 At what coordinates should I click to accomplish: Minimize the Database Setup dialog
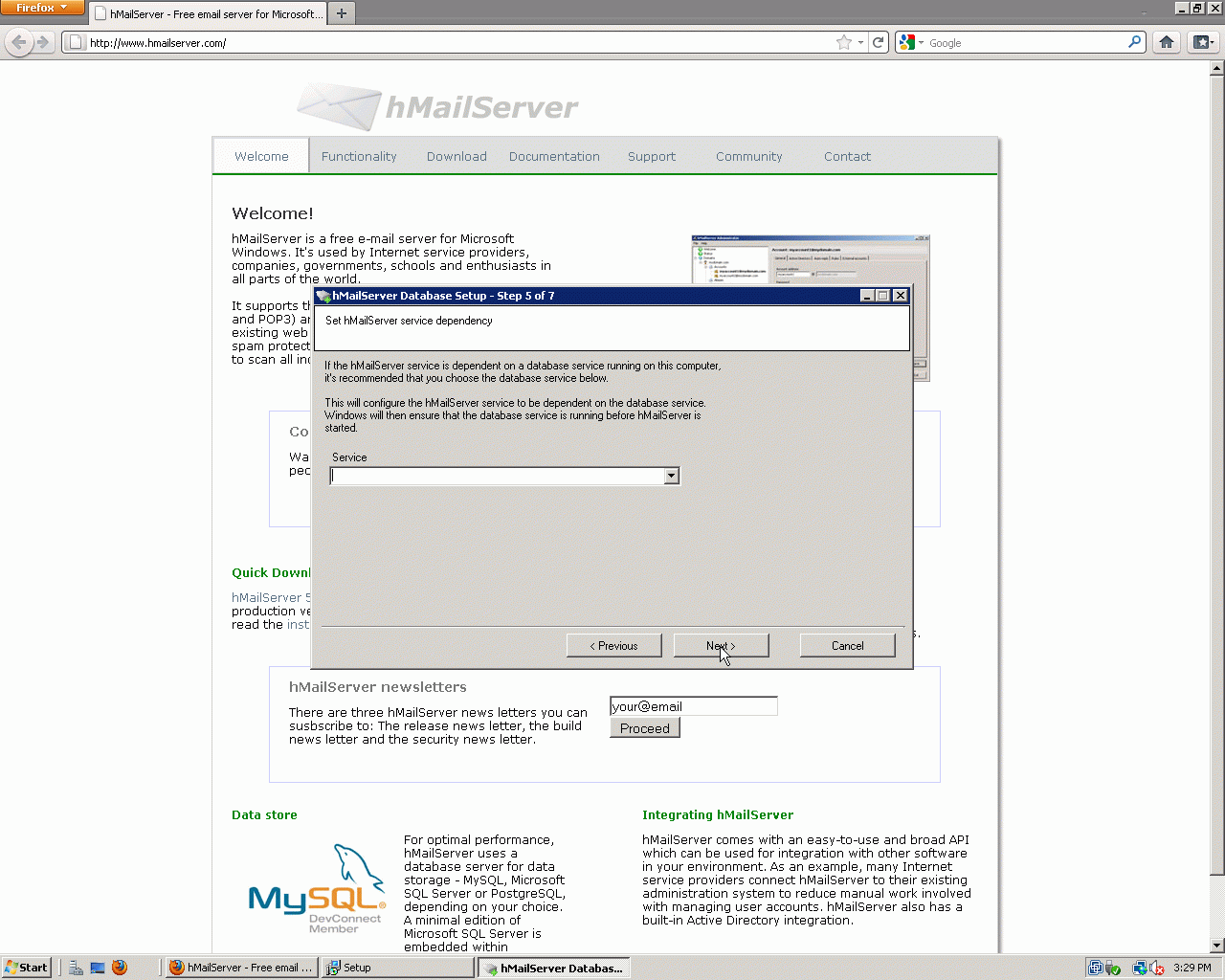coord(867,296)
